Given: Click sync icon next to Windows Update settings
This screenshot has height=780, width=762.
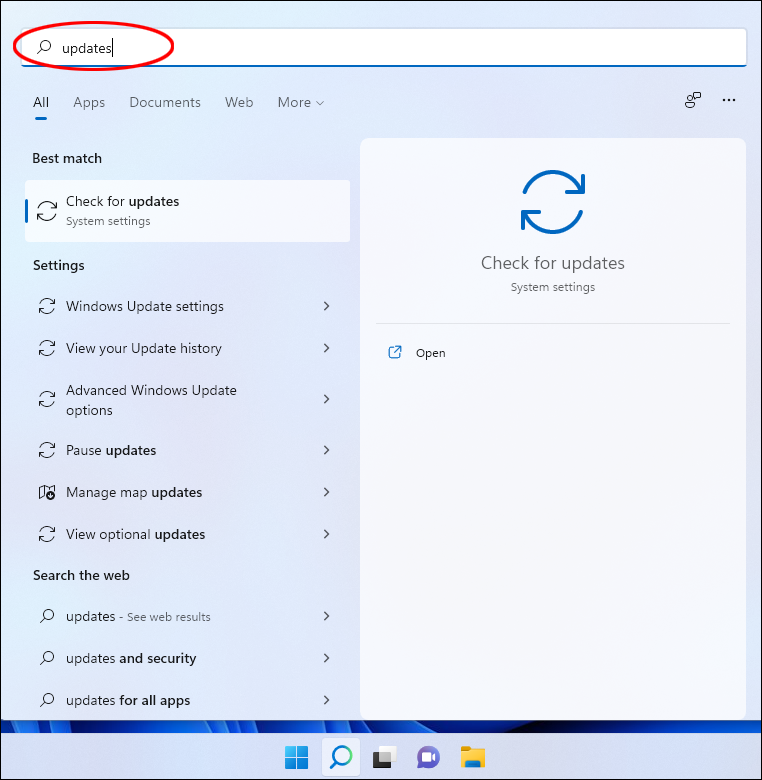Looking at the screenshot, I should point(47,306).
